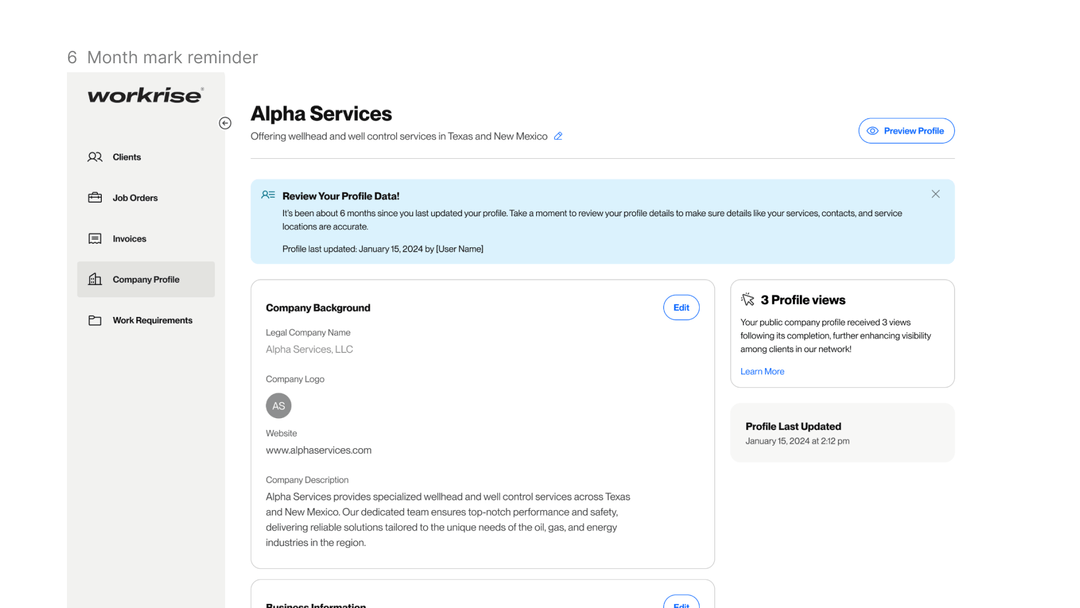Edit the Company Background section
This screenshot has width=1080, height=608.
coord(681,308)
